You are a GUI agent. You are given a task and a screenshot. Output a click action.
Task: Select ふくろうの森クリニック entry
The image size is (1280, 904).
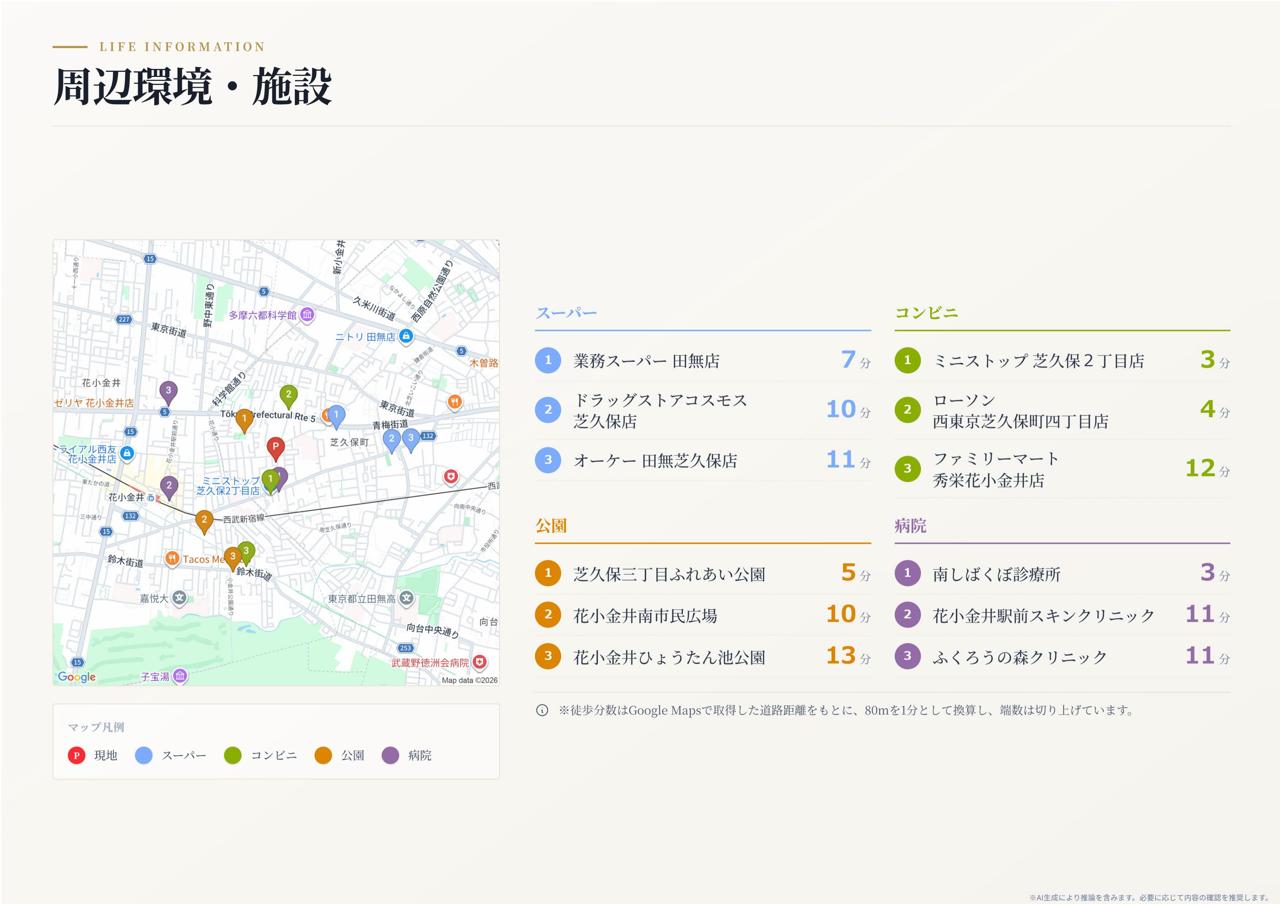coord(1062,656)
